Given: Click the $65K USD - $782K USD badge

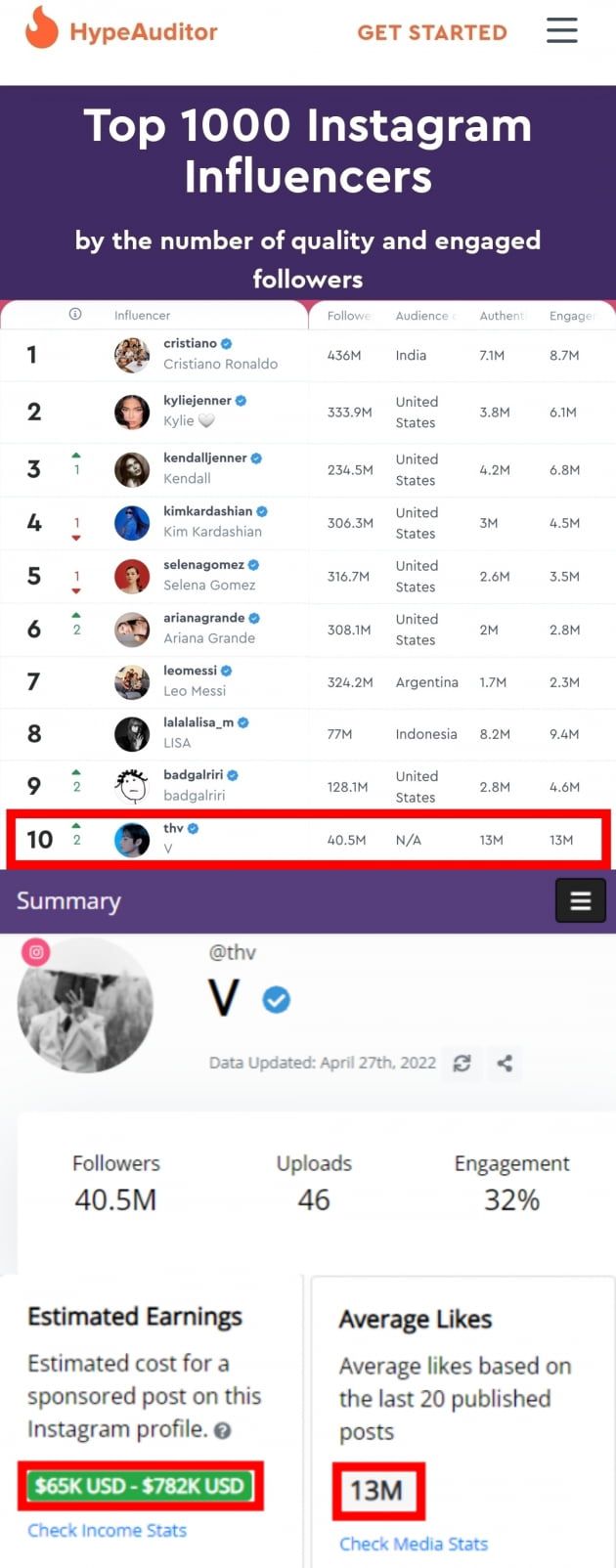Looking at the screenshot, I should pyautogui.click(x=140, y=1486).
